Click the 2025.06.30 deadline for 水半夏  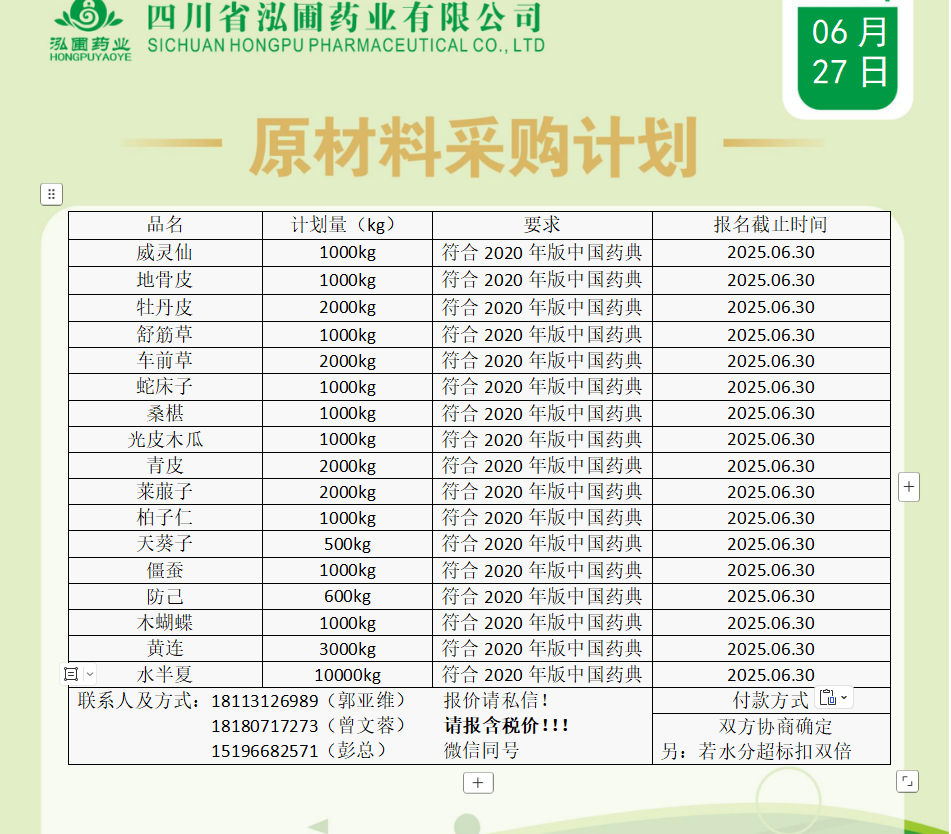pos(771,674)
